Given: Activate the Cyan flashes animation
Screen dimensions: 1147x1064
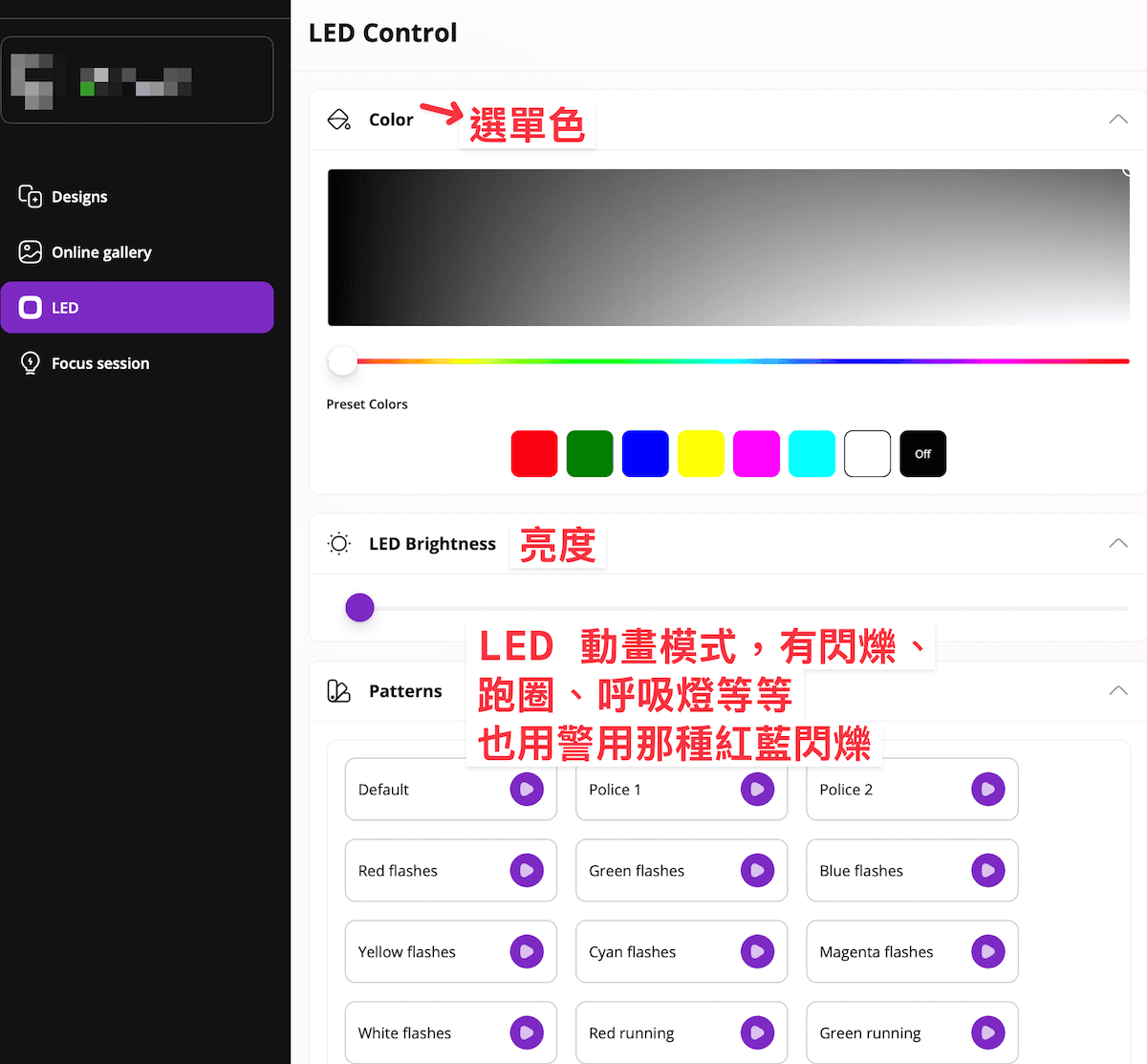Looking at the screenshot, I should click(x=757, y=952).
